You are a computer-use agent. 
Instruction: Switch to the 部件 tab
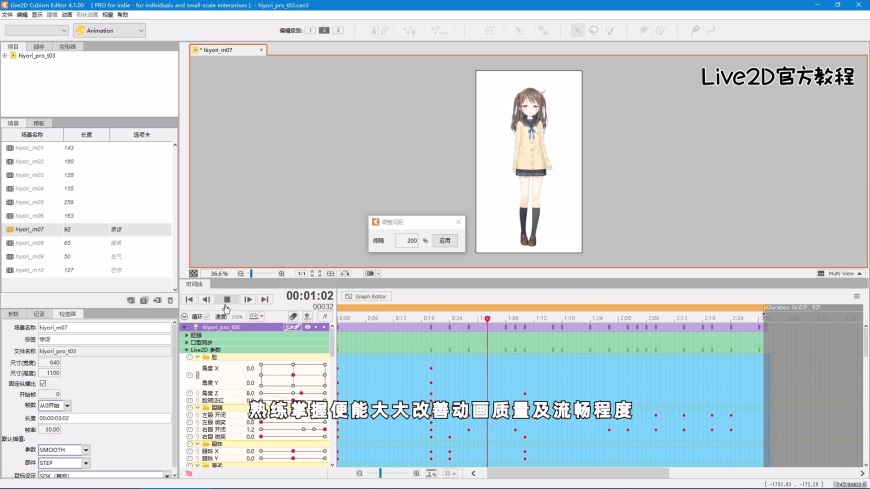(x=39, y=47)
